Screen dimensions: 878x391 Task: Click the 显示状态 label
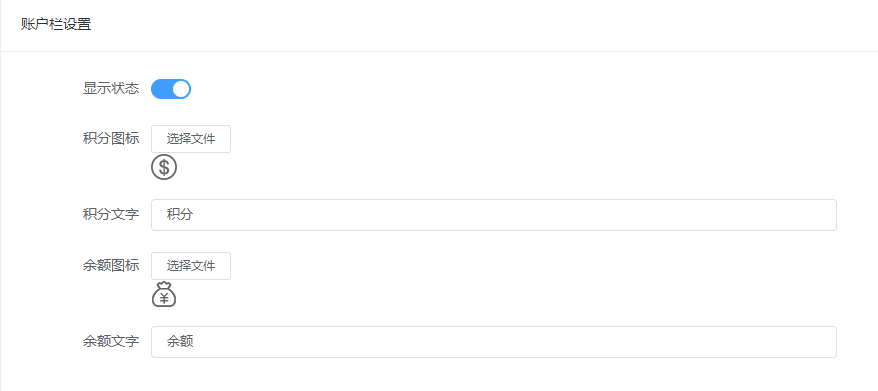[x=111, y=89]
